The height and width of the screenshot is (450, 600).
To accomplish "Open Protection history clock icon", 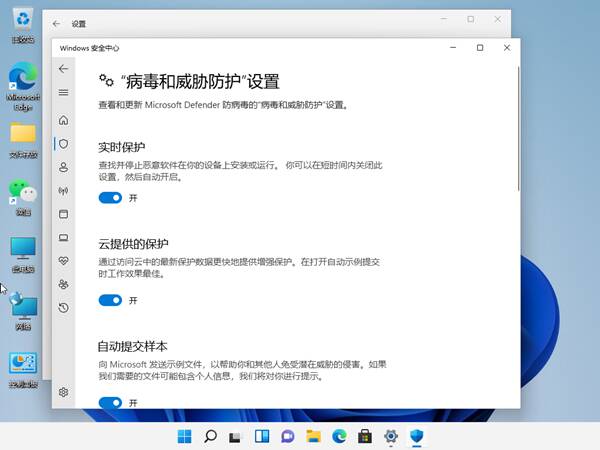I will [x=64, y=308].
